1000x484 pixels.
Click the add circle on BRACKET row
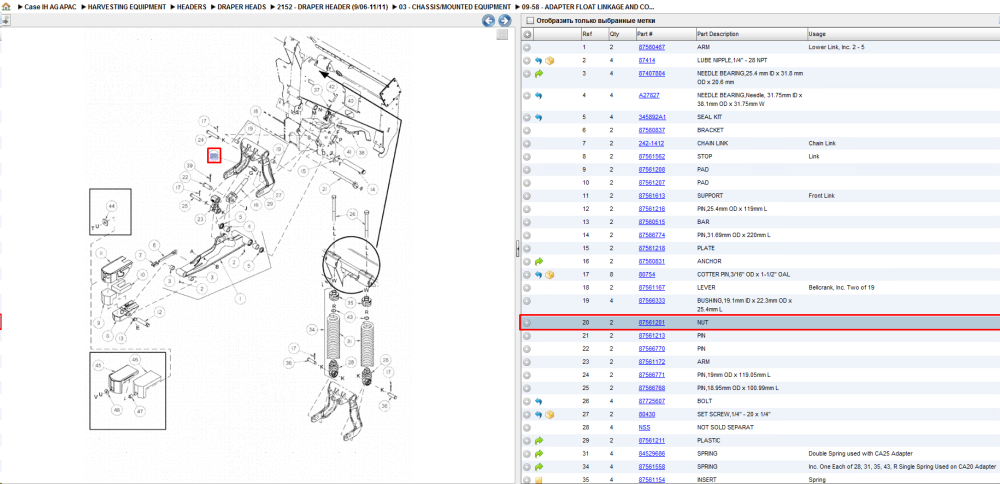coord(527,130)
